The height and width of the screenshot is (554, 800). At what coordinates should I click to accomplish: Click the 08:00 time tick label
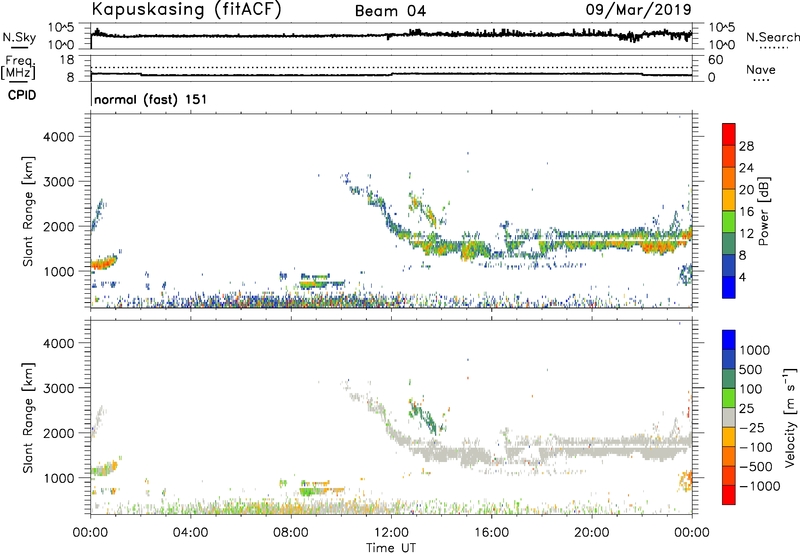[291, 533]
